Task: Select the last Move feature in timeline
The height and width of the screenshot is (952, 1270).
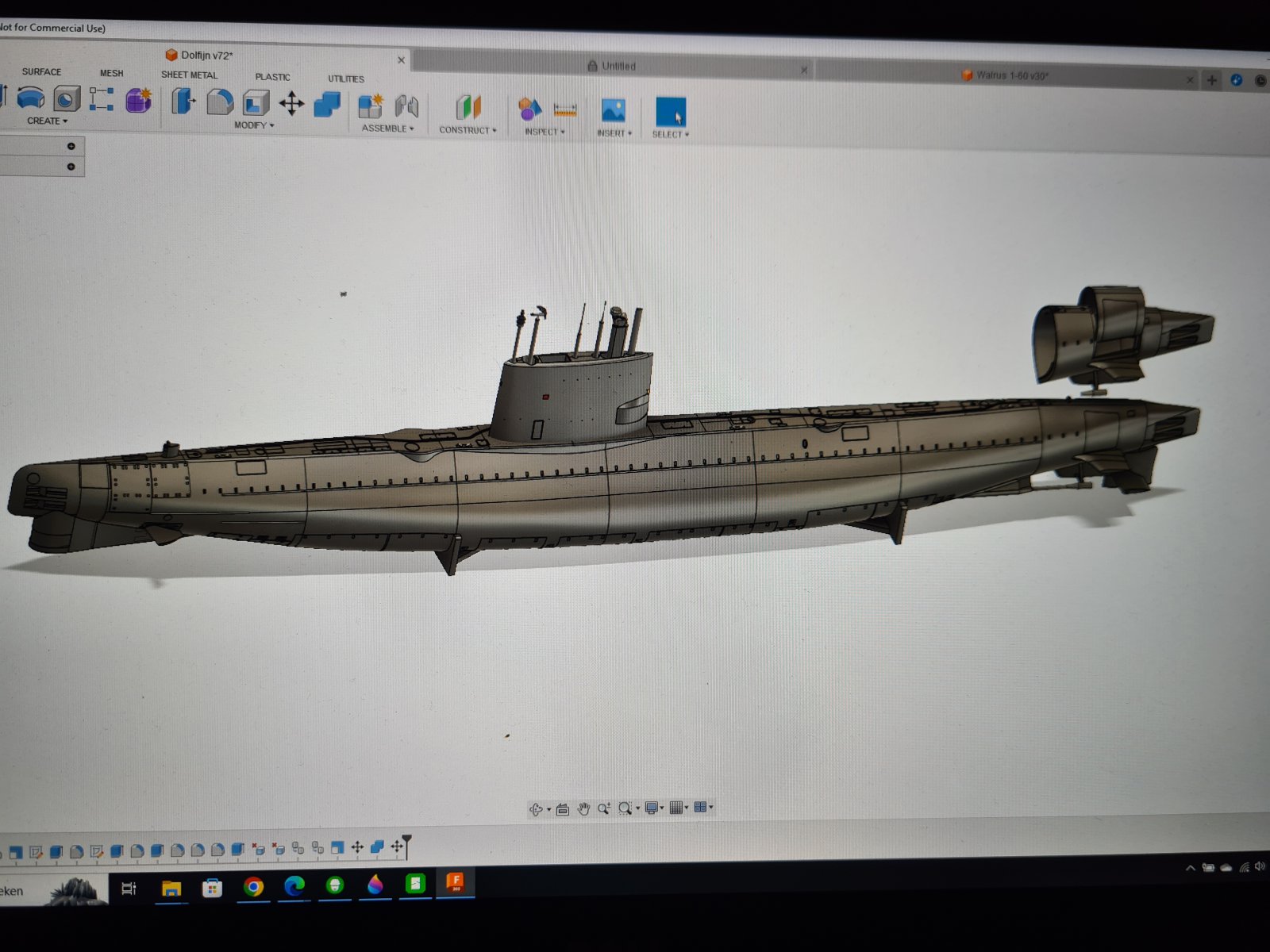Action: click(x=397, y=846)
